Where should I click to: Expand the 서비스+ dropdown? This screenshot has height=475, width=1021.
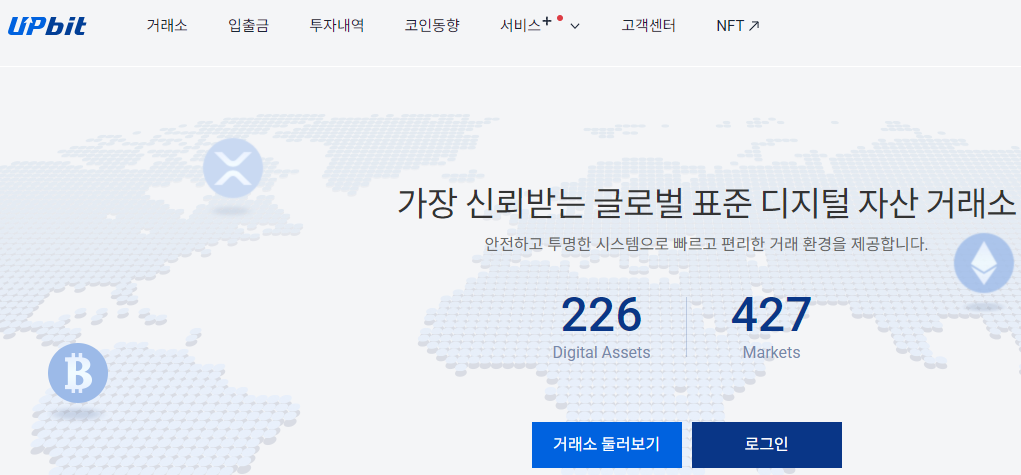tap(540, 26)
